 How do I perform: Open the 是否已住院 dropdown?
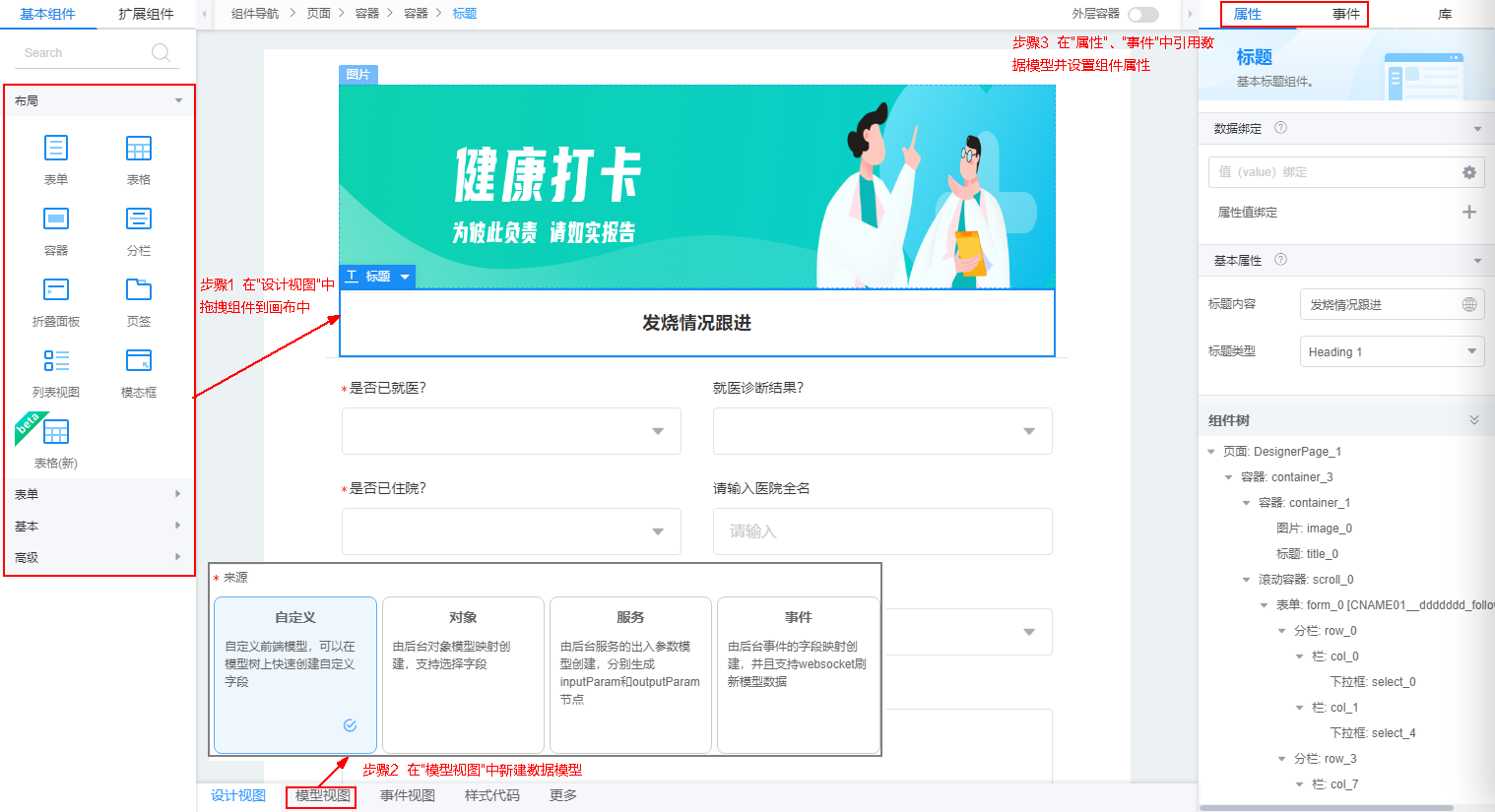[511, 531]
